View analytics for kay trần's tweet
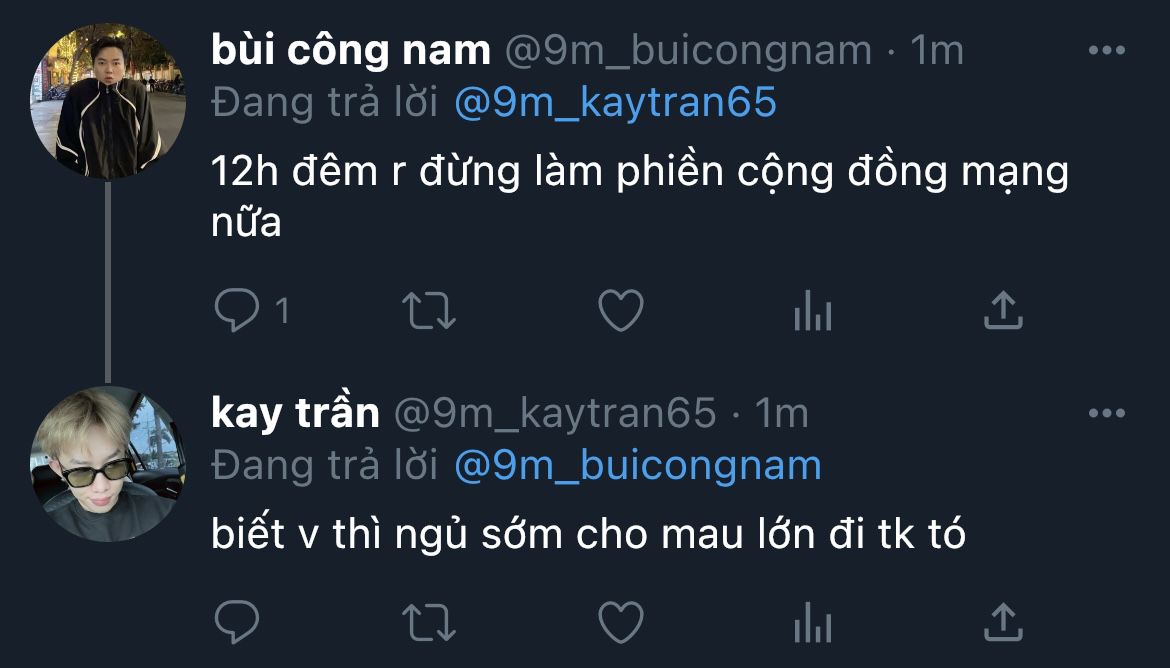Screen dimensions: 1170x668 (813, 622)
